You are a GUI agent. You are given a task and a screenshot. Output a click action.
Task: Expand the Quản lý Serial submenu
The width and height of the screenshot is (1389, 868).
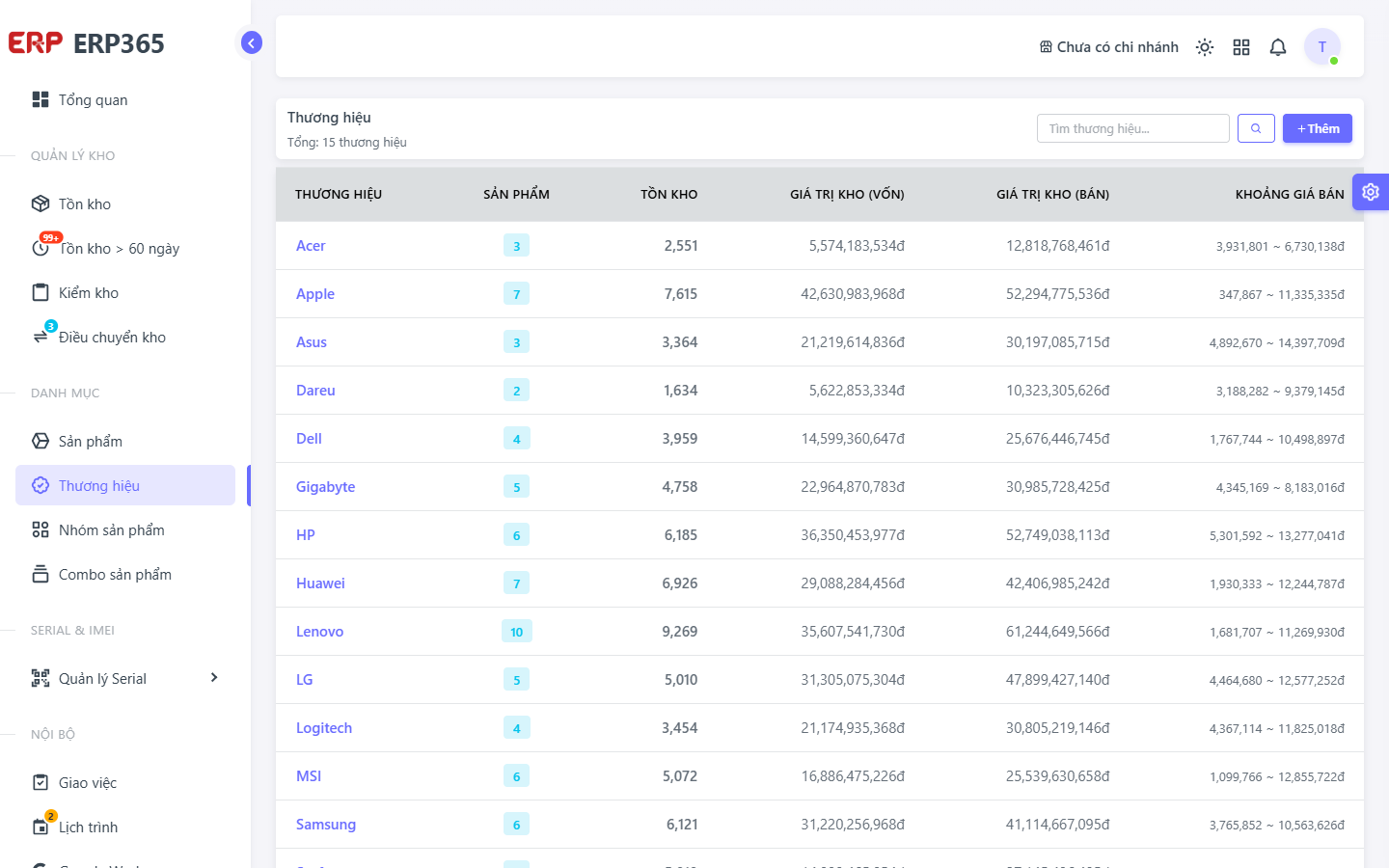point(125,678)
